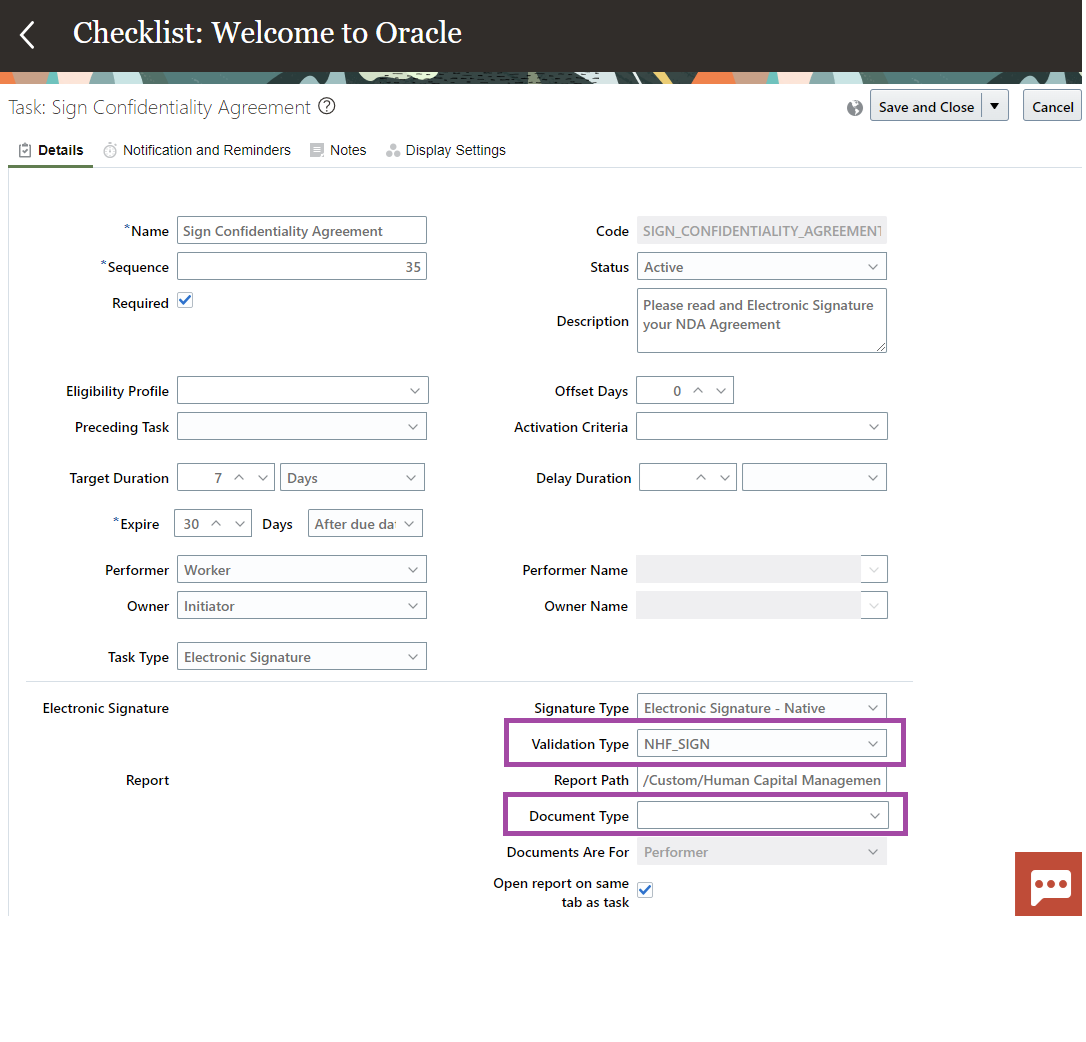Viewport: 1086px width, 1042px height.
Task: Click the Code field
Action: click(x=762, y=231)
